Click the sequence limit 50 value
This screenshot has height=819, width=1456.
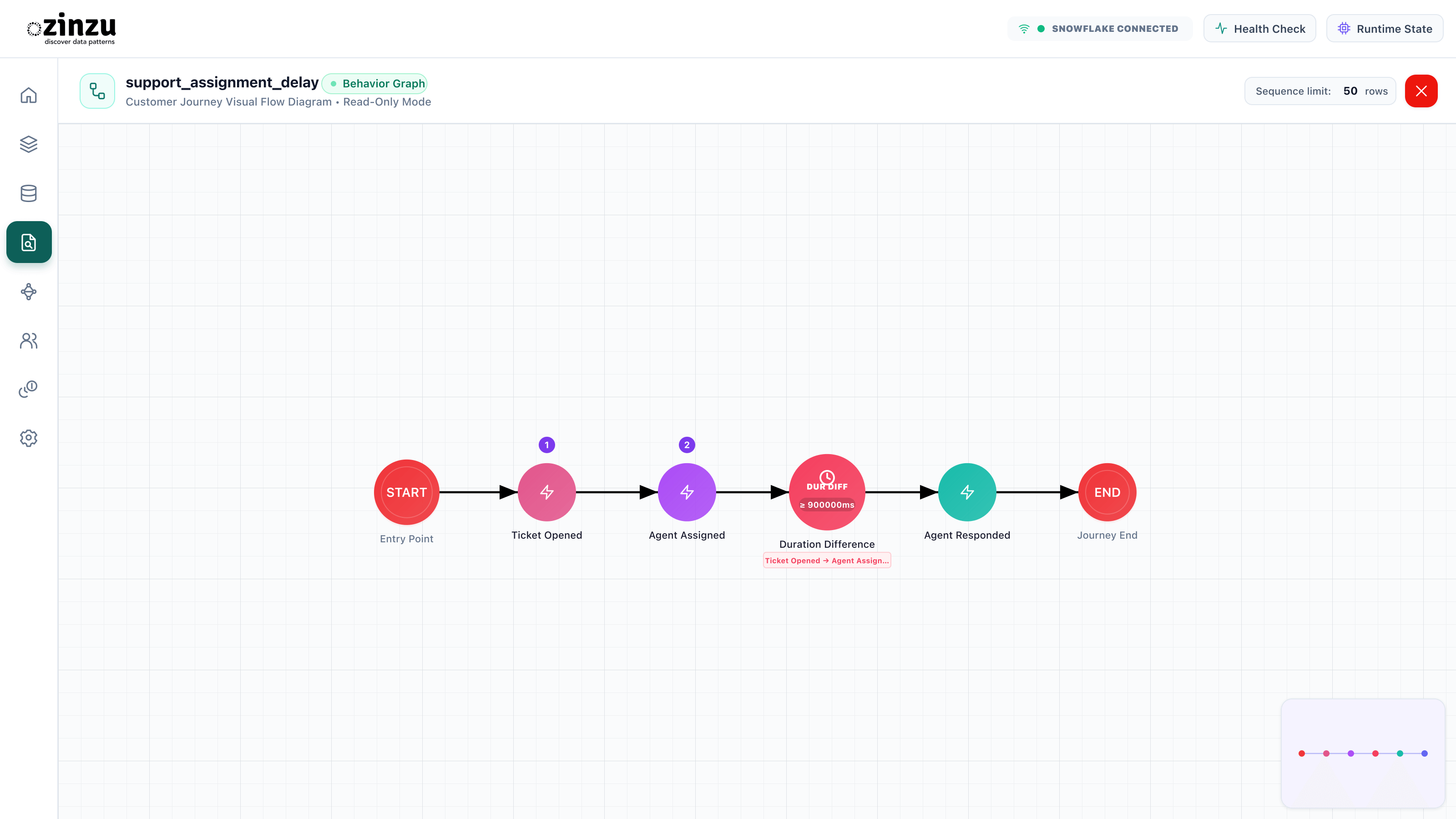(1350, 91)
